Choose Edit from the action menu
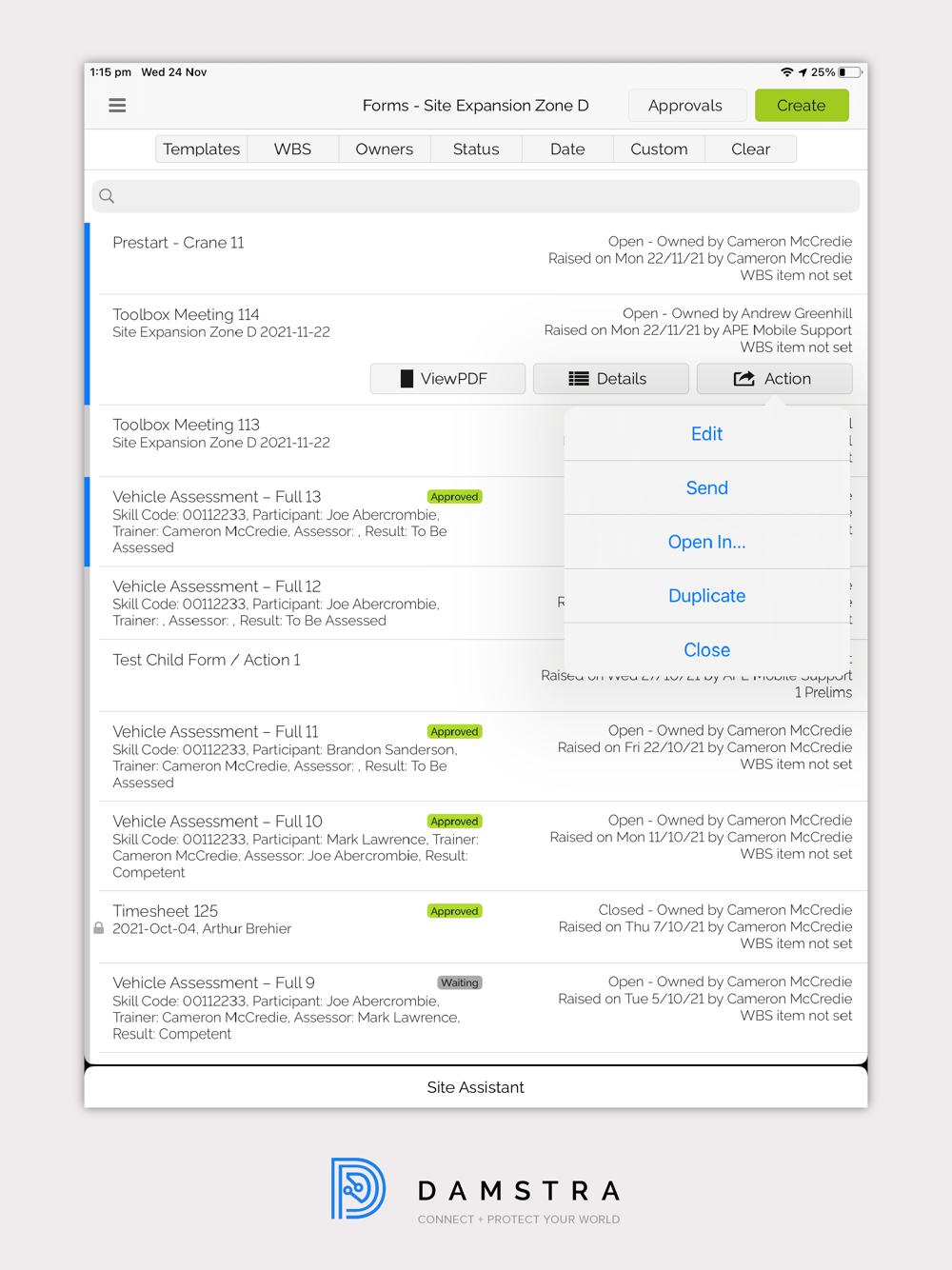The height and width of the screenshot is (1270, 952). click(706, 434)
